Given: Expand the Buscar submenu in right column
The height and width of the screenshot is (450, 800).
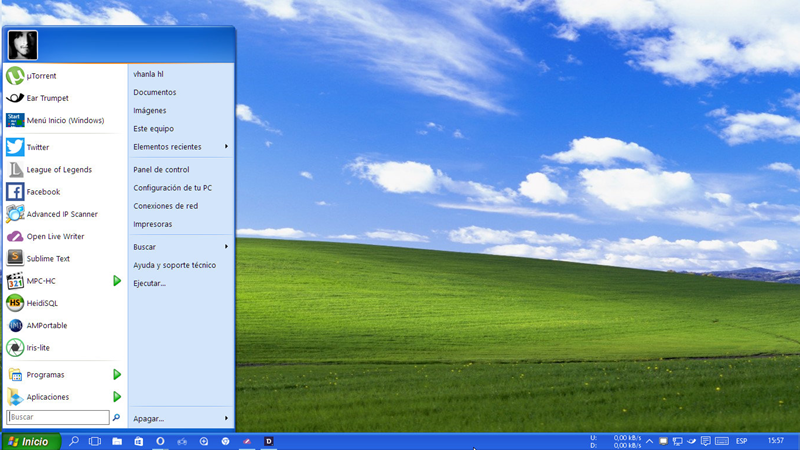Looking at the screenshot, I should click(x=181, y=246).
